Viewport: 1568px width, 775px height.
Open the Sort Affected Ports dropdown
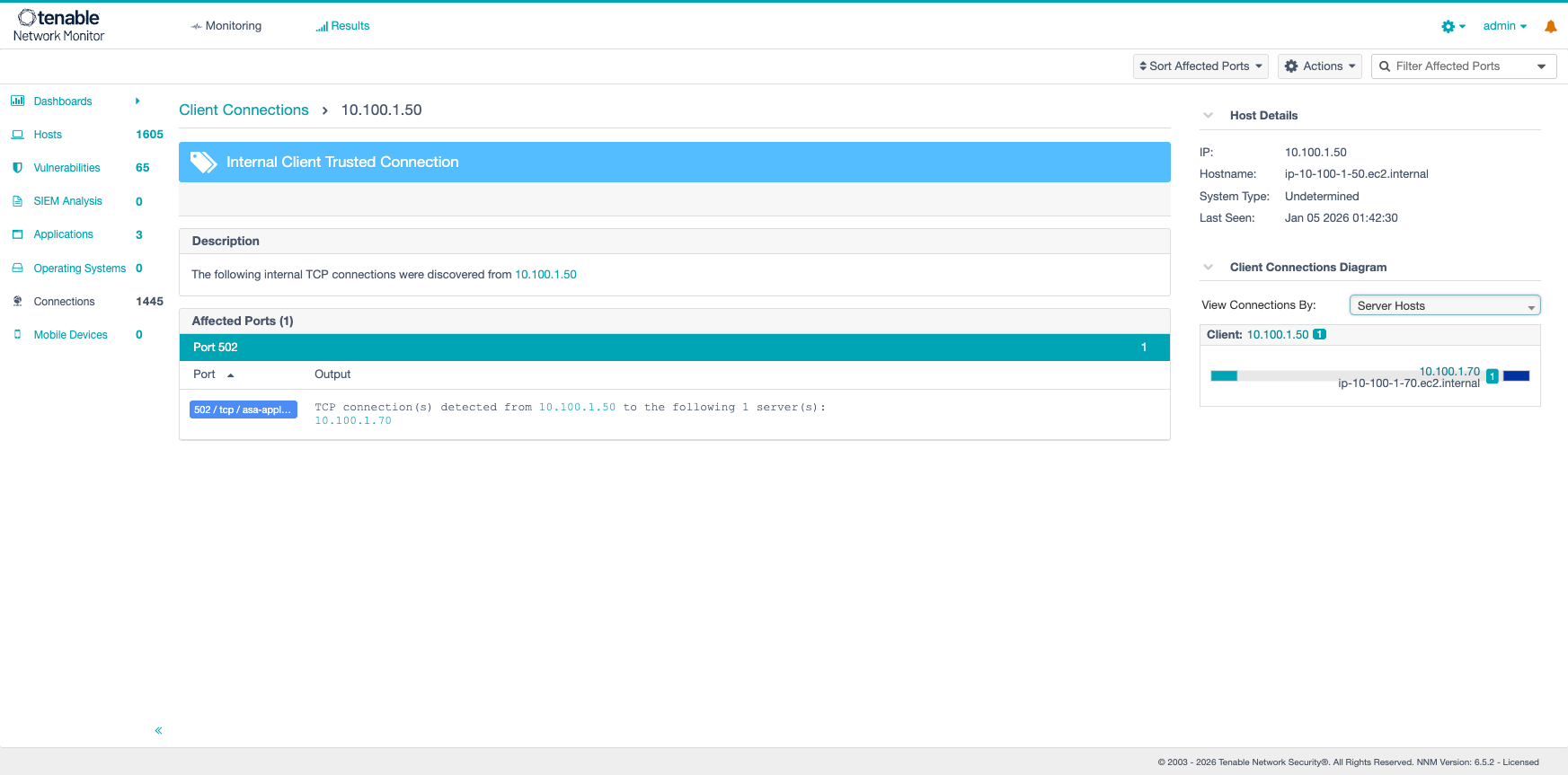click(x=1200, y=66)
